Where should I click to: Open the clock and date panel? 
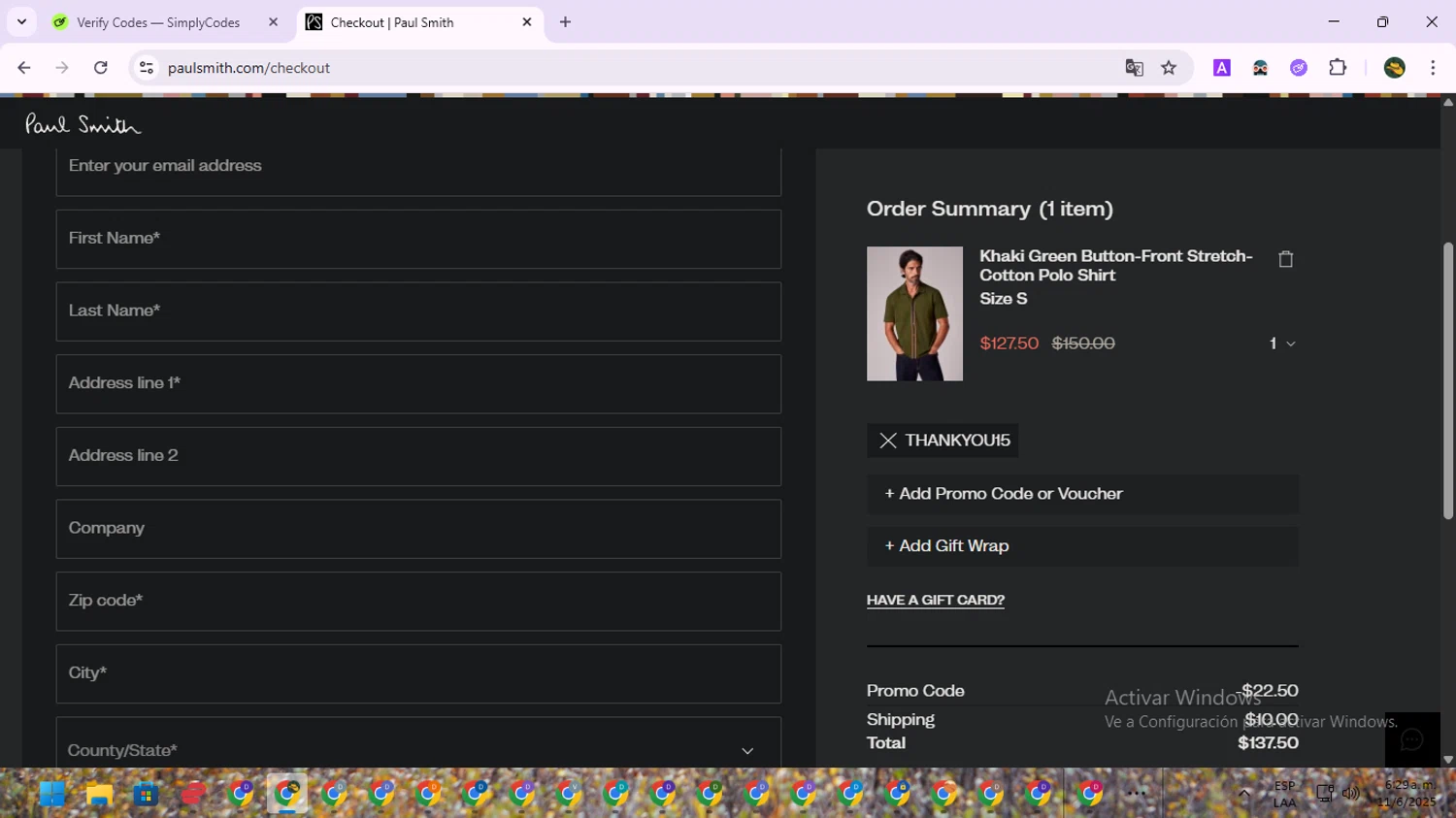coord(1406,794)
